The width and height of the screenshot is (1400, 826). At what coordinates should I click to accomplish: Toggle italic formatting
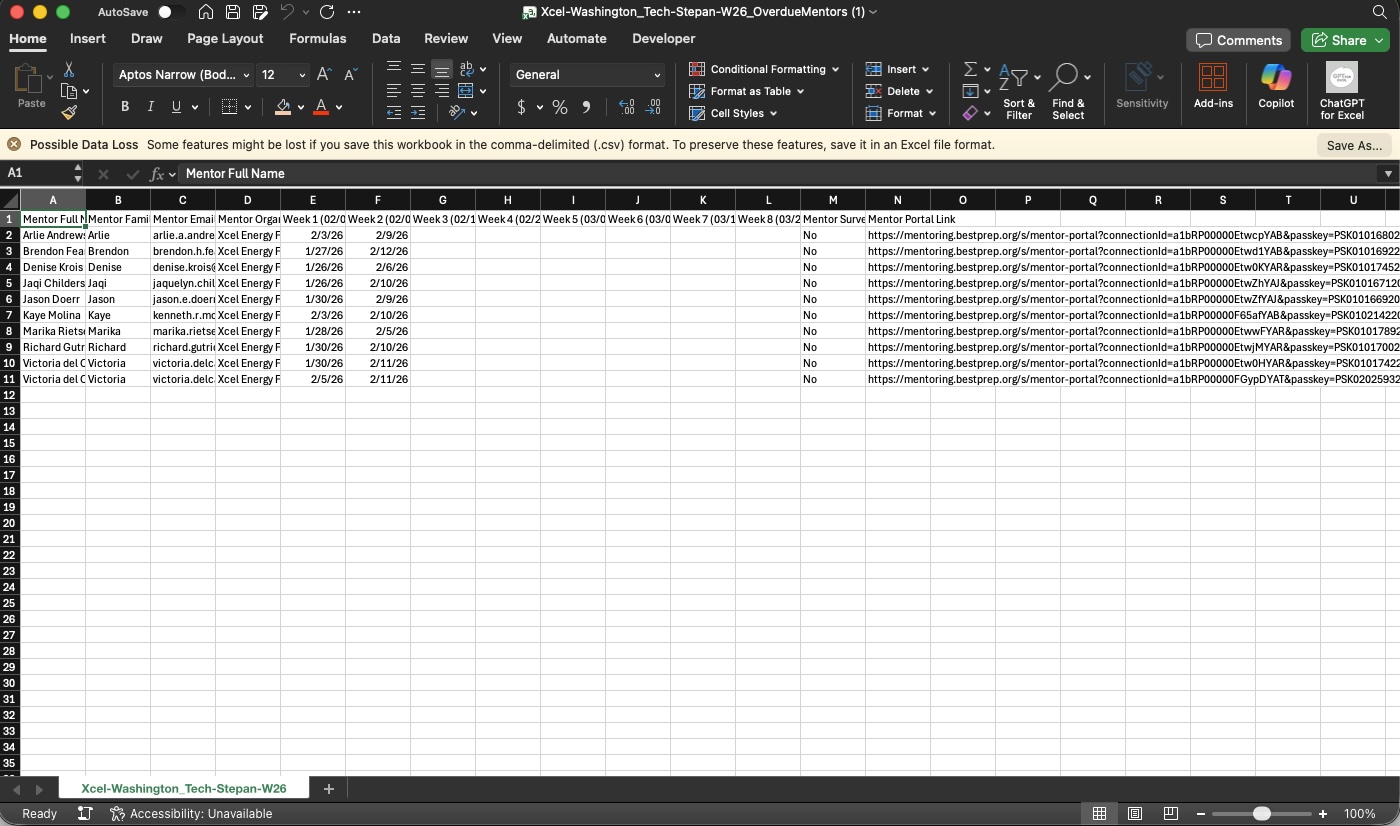[x=150, y=106]
